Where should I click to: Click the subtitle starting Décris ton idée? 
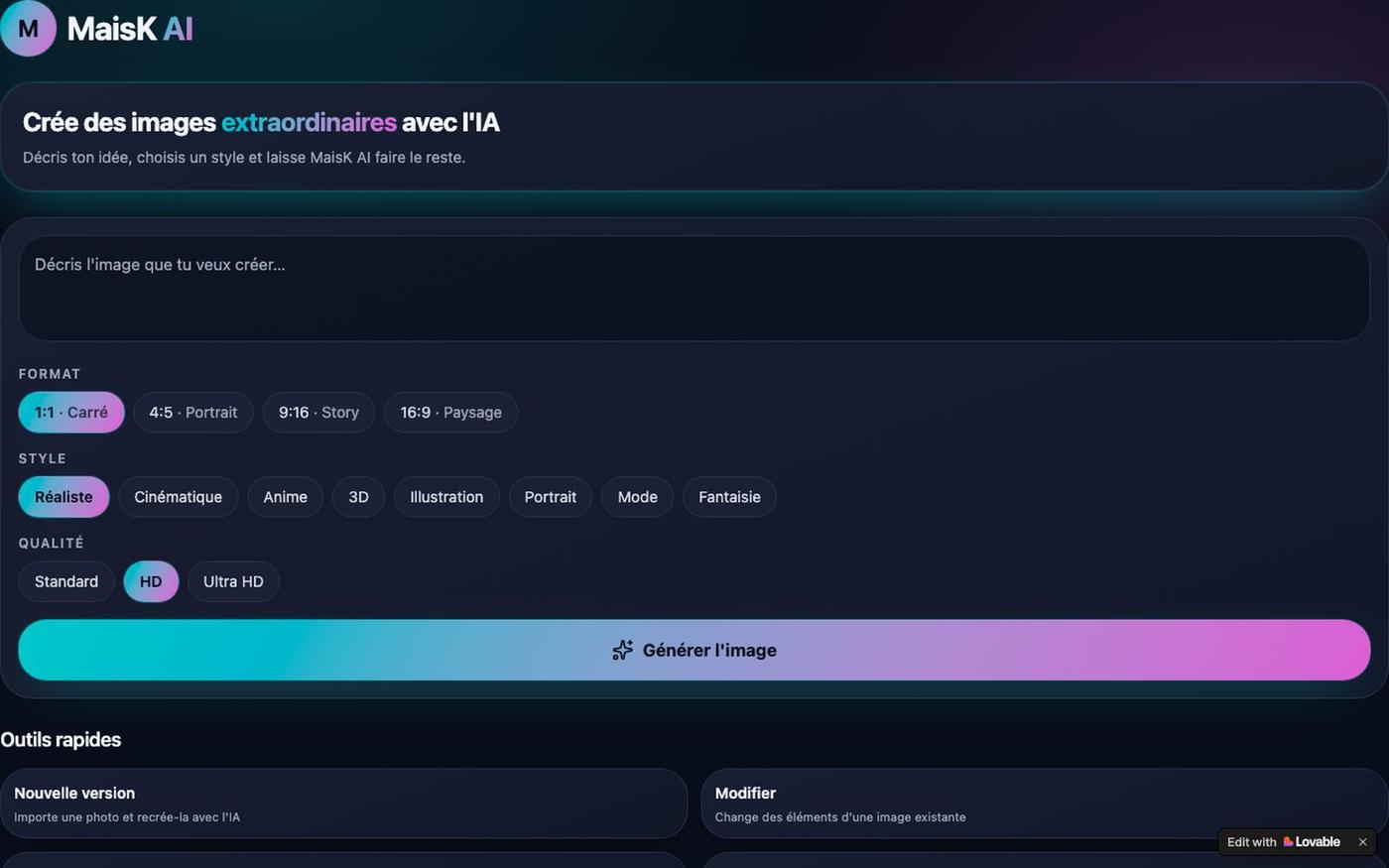point(244,158)
